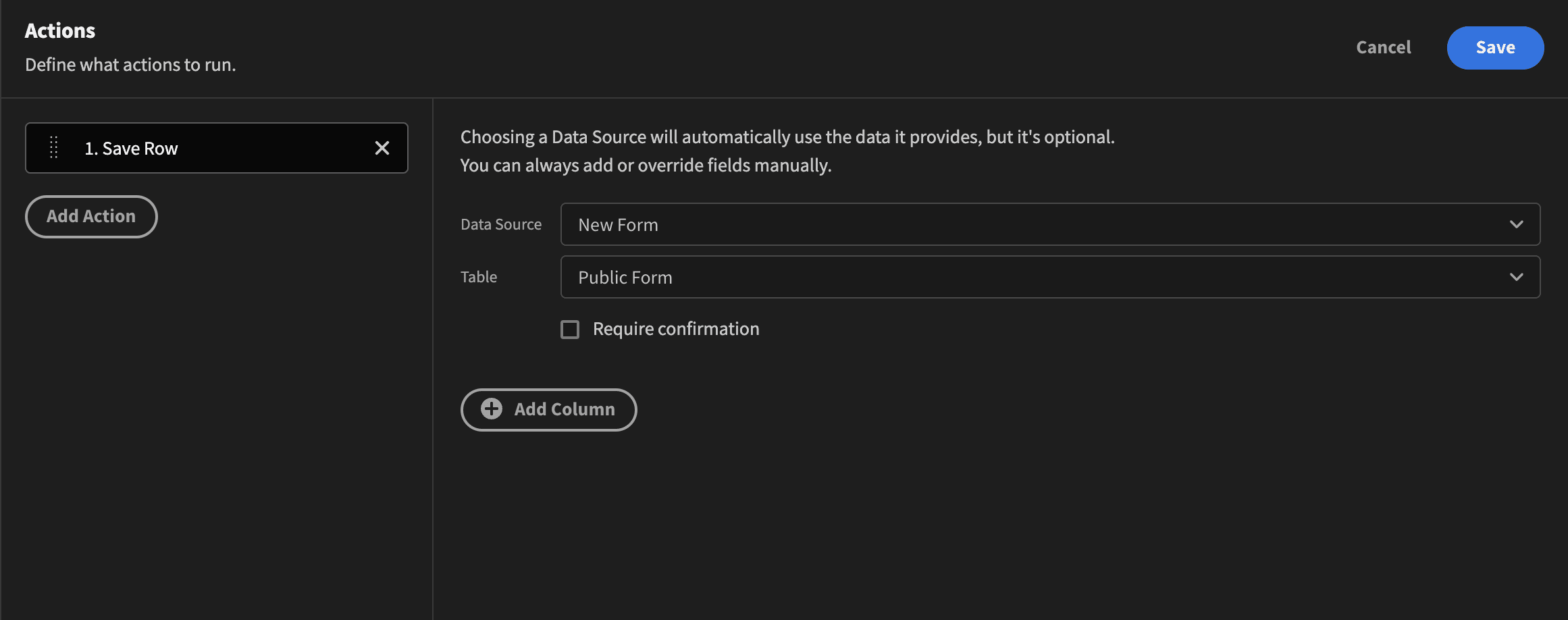The width and height of the screenshot is (1568, 620).
Task: Save the configured actions
Action: [x=1495, y=48]
